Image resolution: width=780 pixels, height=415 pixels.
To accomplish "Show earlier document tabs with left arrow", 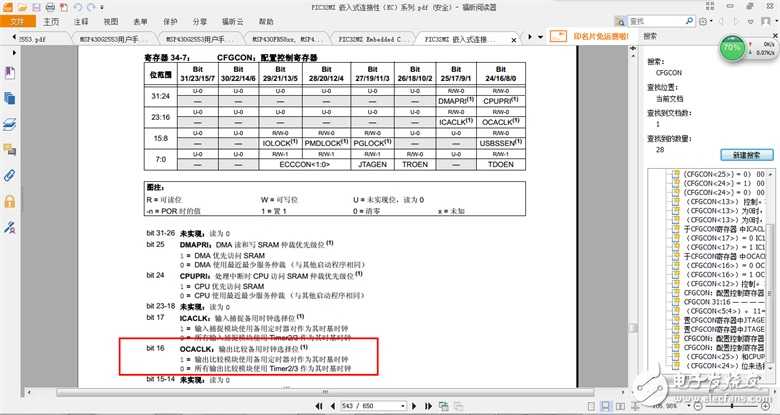I will [x=14, y=37].
